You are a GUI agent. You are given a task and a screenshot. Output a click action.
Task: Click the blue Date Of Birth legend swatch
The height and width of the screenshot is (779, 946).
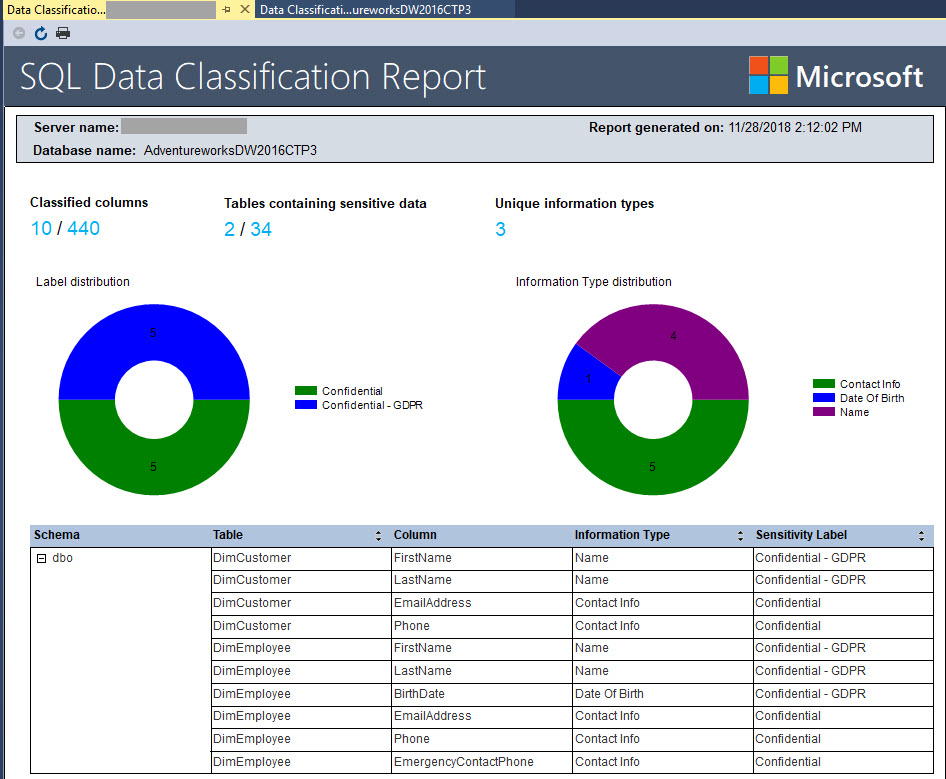[823, 398]
